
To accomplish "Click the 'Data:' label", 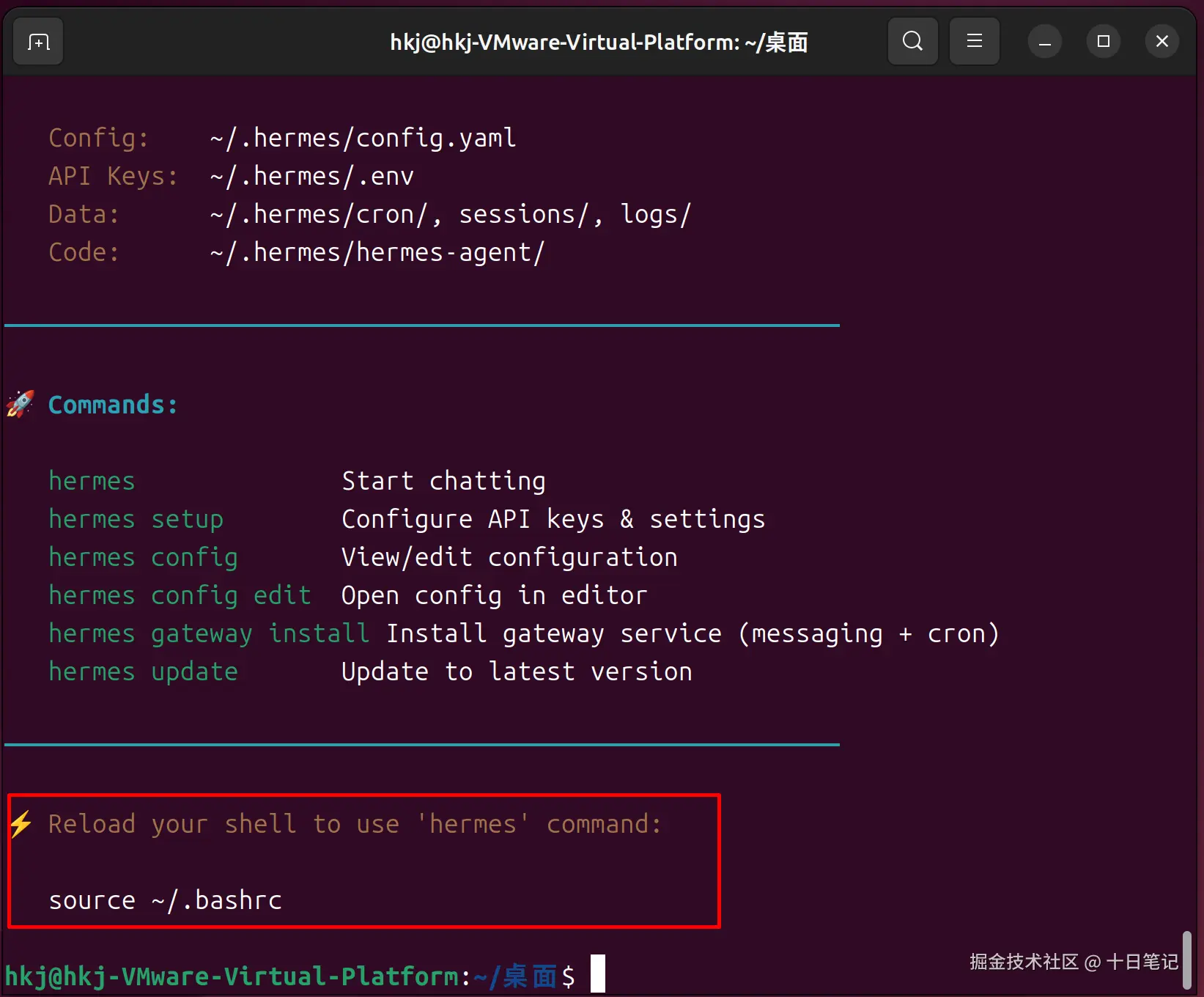I will click(84, 214).
